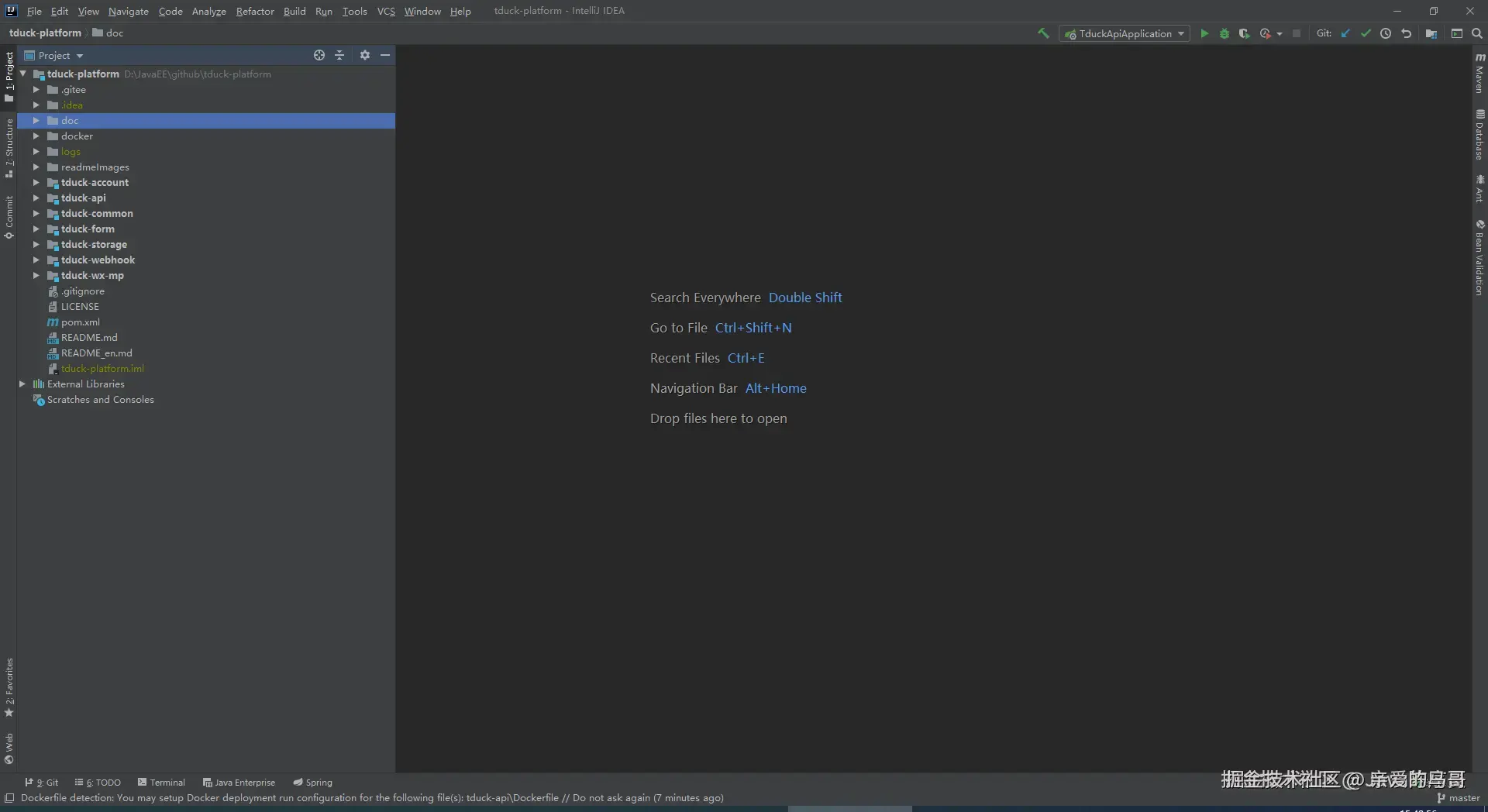The width and height of the screenshot is (1488, 812).
Task: Open the Refactor menu
Action: click(255, 11)
